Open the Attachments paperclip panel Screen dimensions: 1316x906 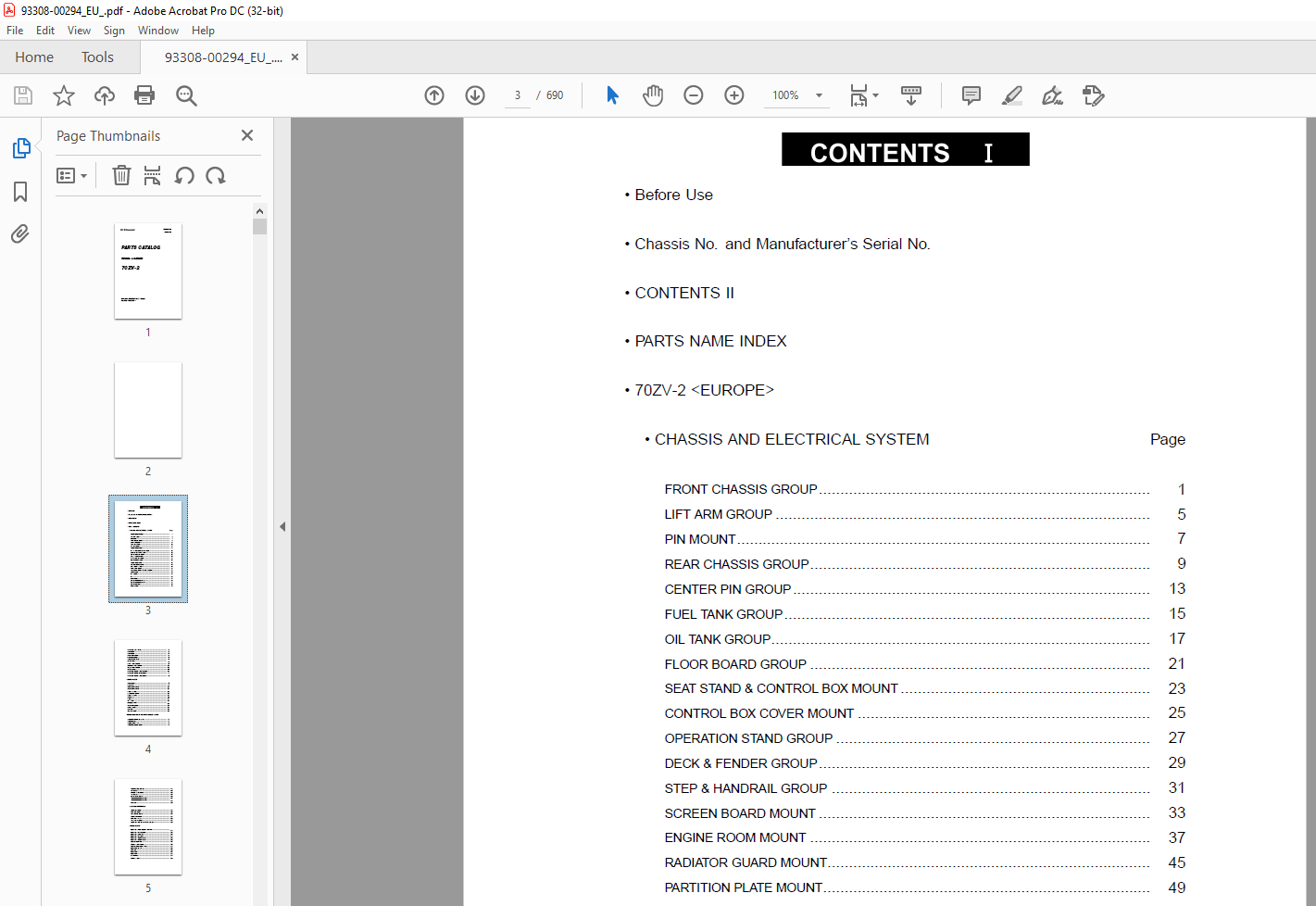pos(20,233)
